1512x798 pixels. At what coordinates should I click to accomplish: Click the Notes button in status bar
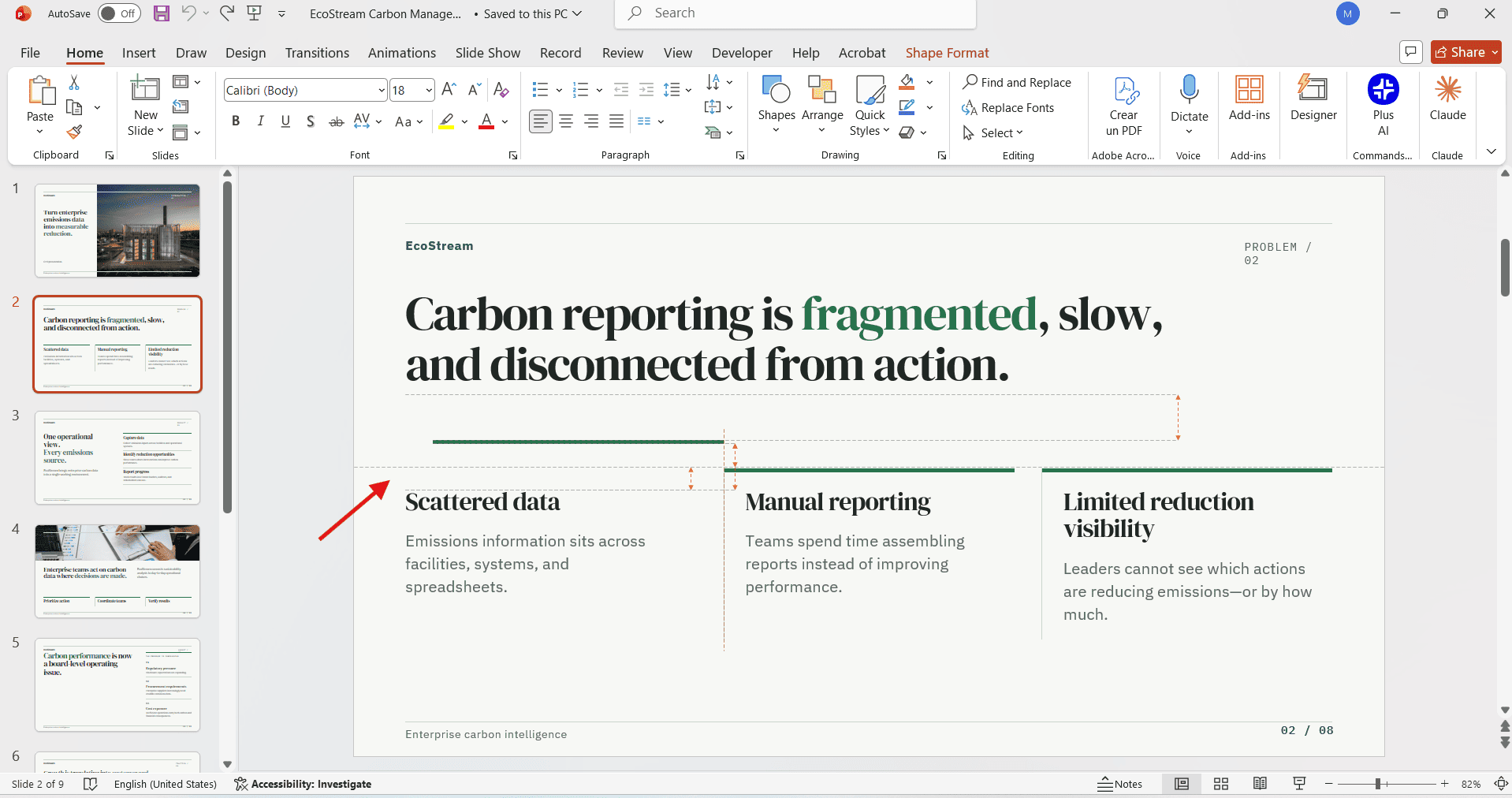coord(1120,784)
